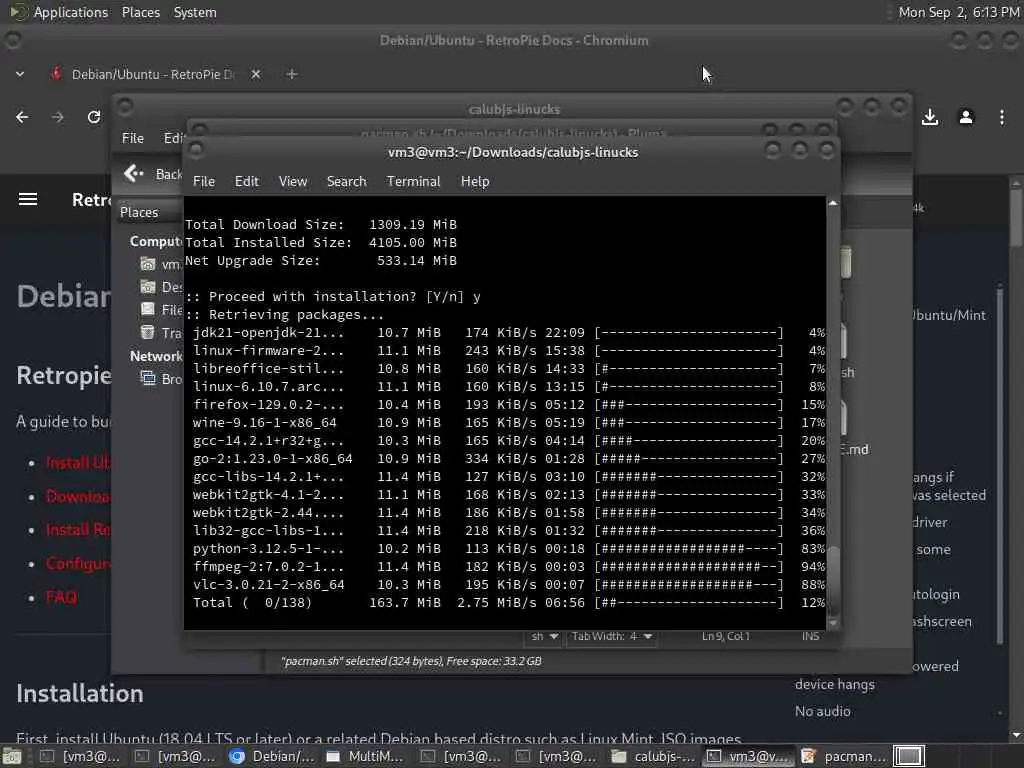
Task: Select Browse Network in file manager sidebar
Action: [x=161, y=379]
